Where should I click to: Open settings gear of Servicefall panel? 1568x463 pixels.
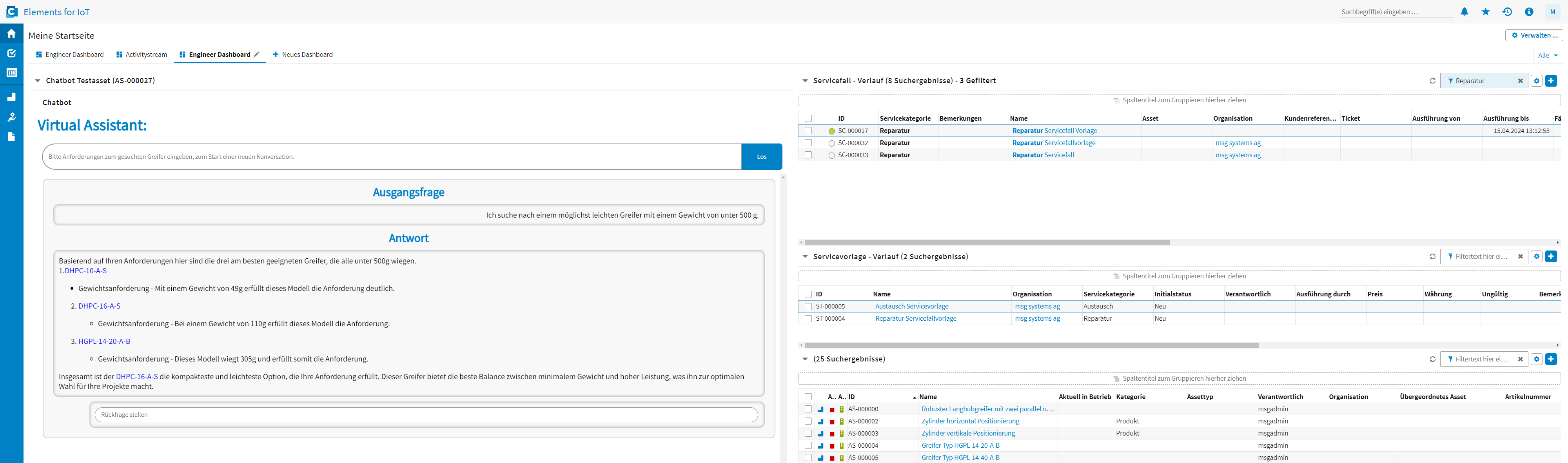(1536, 81)
